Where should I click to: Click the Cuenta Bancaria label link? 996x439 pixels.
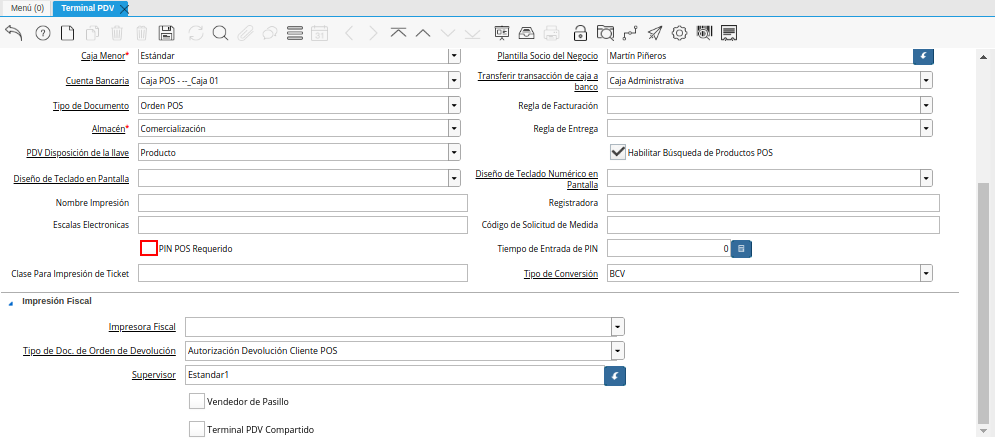coord(97,81)
